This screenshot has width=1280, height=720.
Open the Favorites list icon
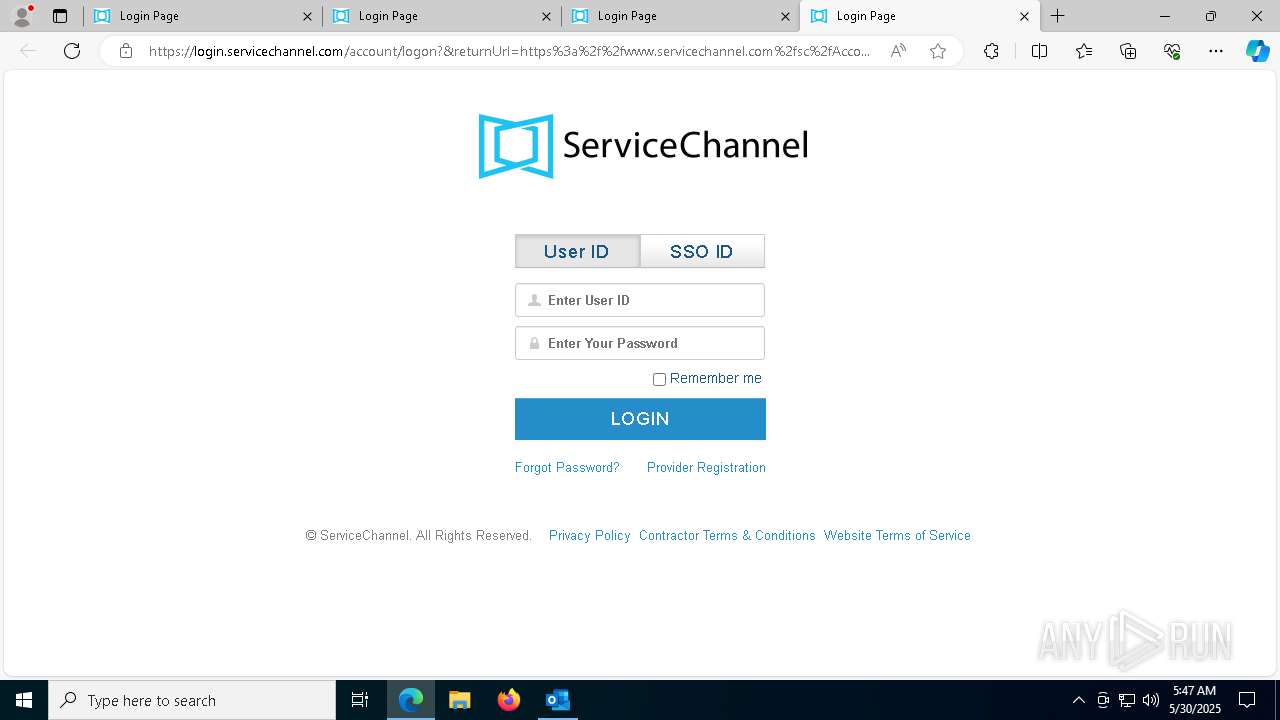point(1084,51)
